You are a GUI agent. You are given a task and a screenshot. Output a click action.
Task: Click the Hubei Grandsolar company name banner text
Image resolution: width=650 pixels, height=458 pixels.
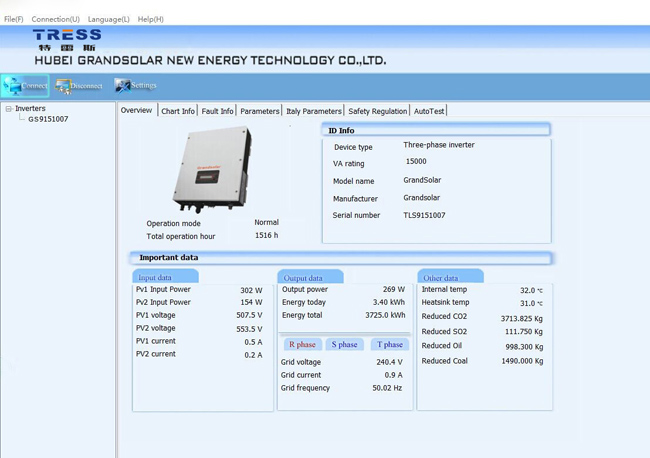tap(210, 61)
